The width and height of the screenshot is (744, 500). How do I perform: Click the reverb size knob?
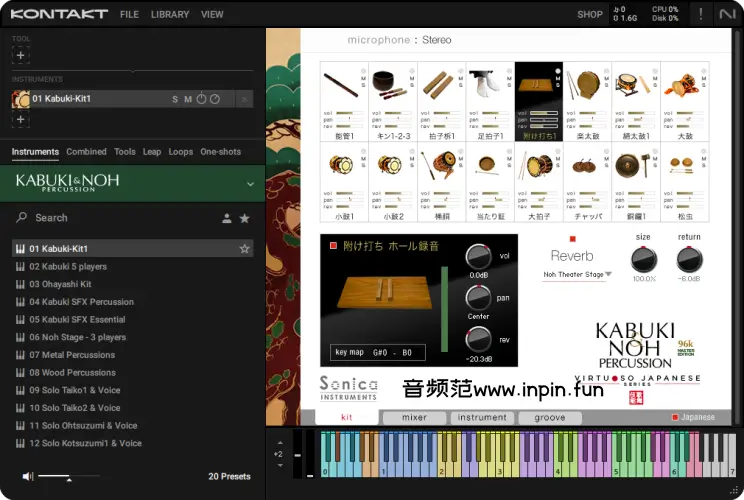[644, 260]
